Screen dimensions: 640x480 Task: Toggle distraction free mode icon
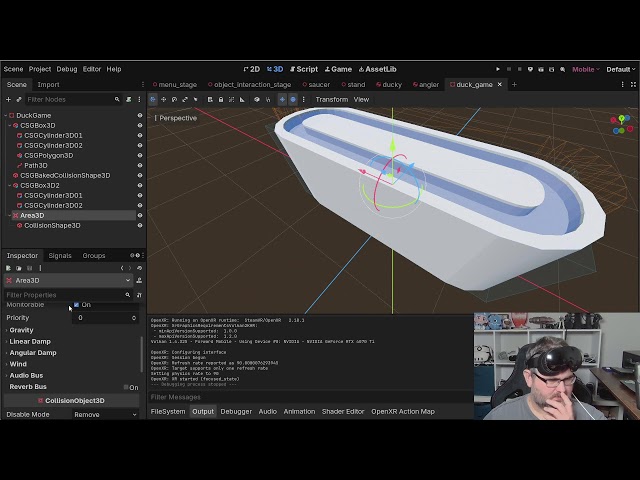tap(633, 84)
